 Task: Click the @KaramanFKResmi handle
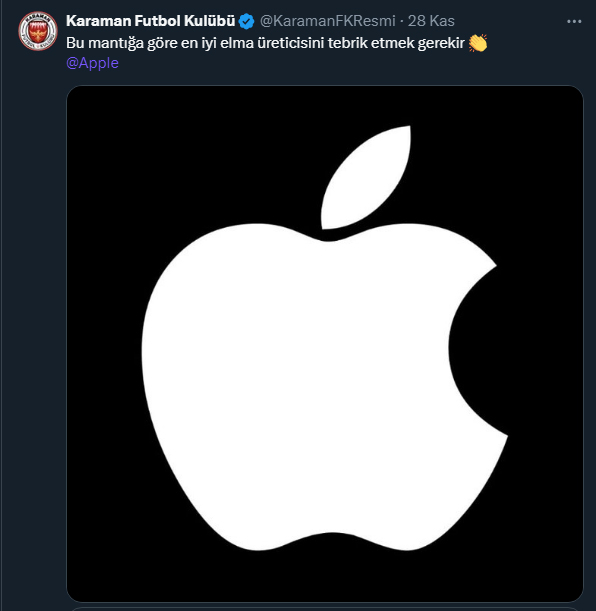[x=328, y=21]
